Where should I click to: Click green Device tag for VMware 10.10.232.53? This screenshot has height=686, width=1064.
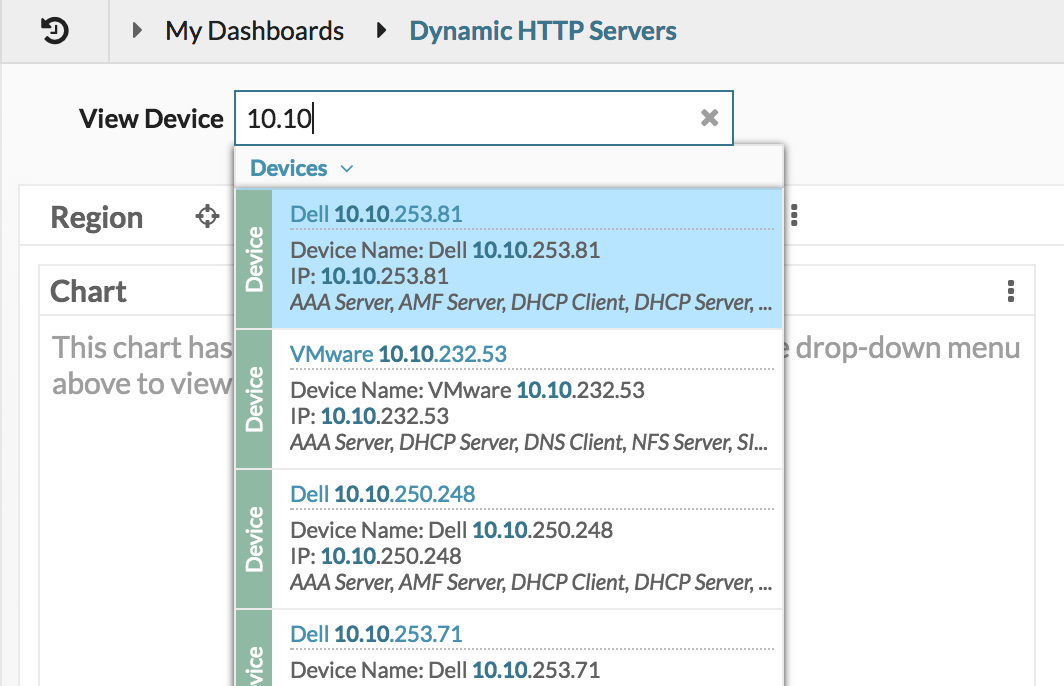tap(254, 399)
